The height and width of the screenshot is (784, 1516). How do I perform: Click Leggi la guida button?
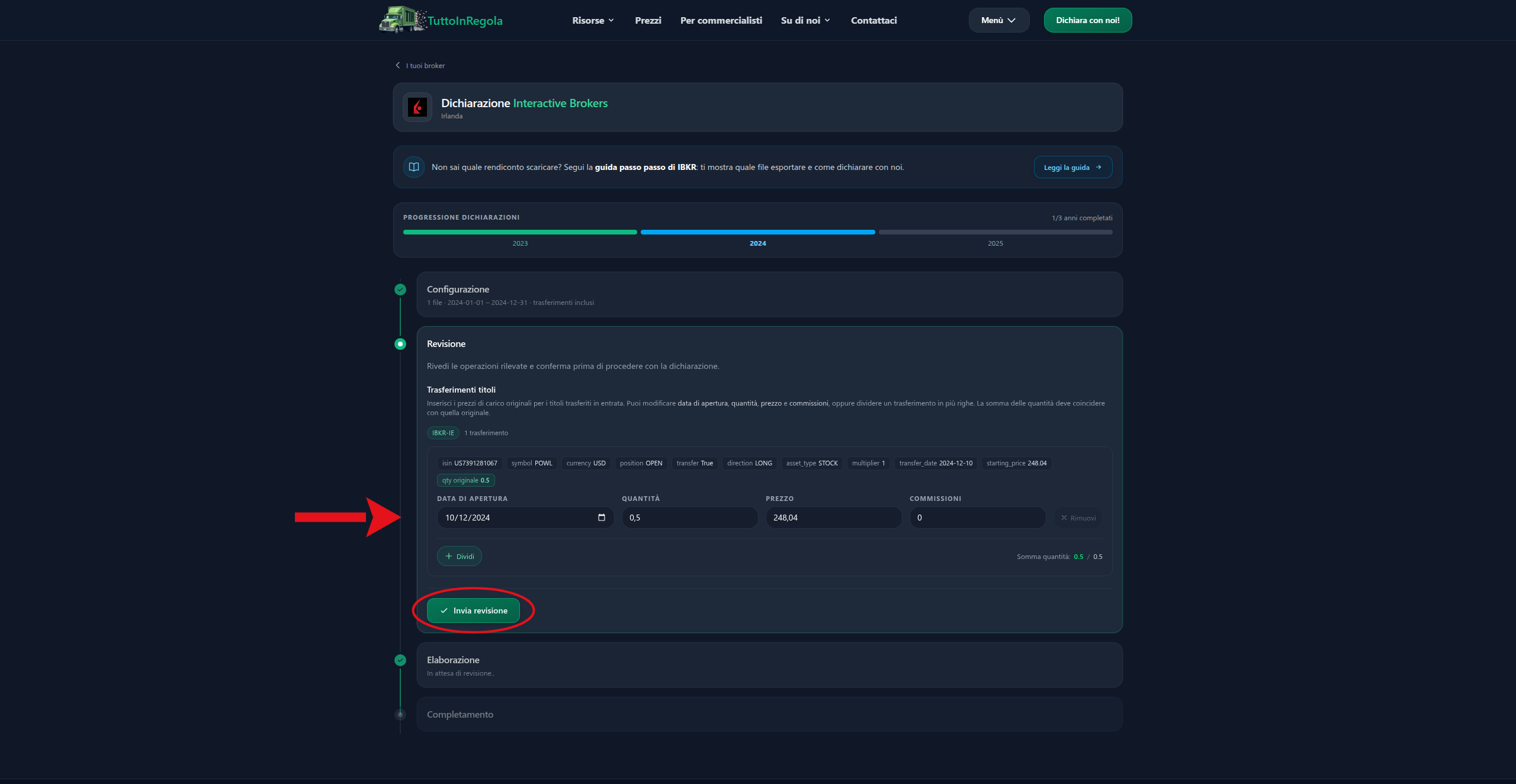(1073, 167)
